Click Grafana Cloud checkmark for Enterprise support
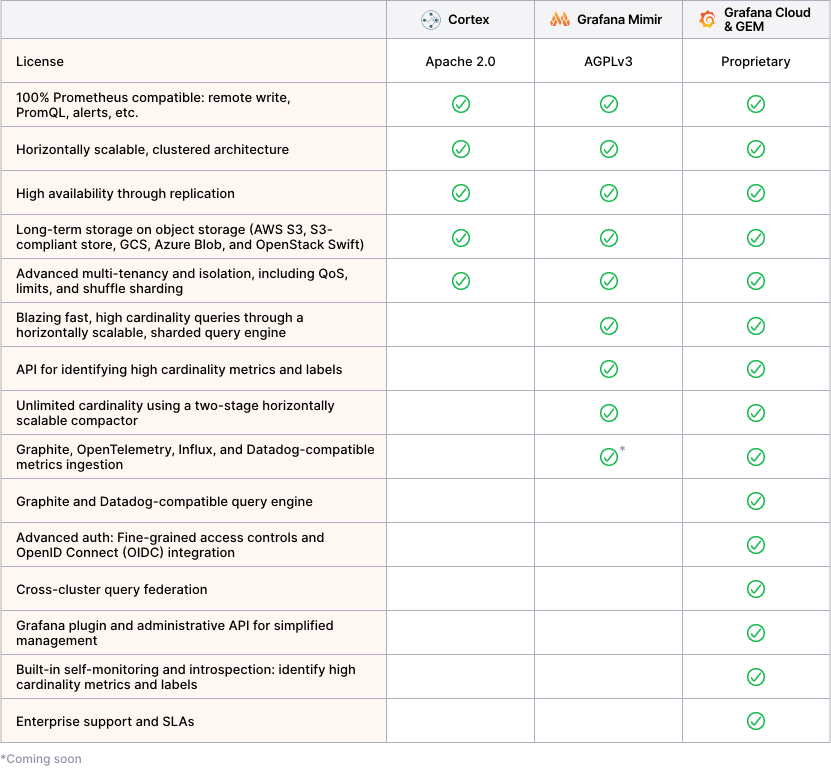Image resolution: width=831 pixels, height=774 pixels. click(x=756, y=721)
